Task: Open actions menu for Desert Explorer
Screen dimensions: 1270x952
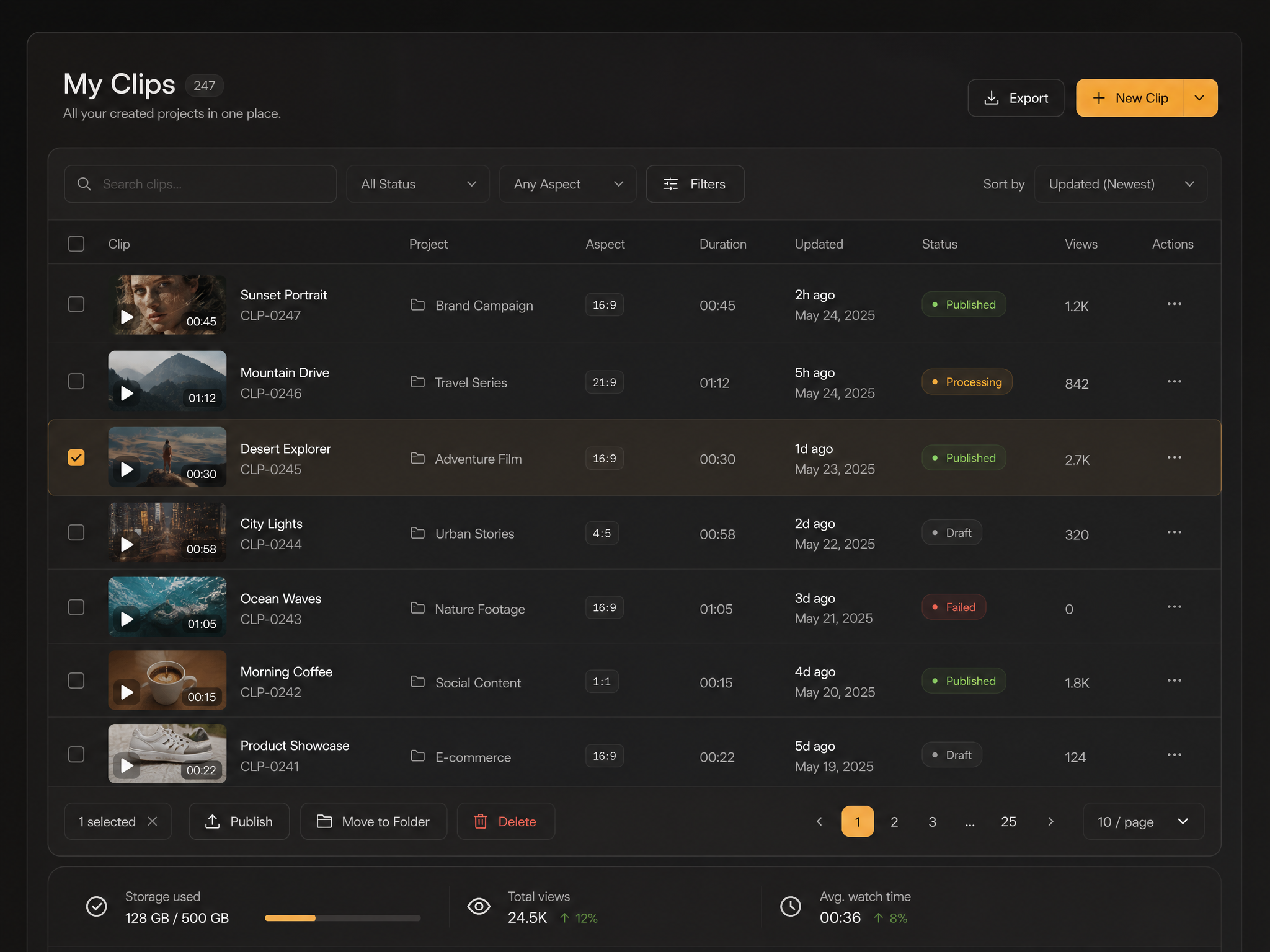Action: [1174, 457]
